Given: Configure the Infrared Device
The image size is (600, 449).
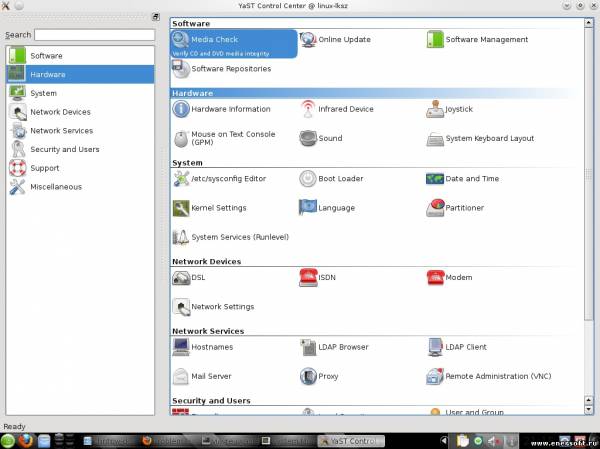Looking at the screenshot, I should click(337, 109).
